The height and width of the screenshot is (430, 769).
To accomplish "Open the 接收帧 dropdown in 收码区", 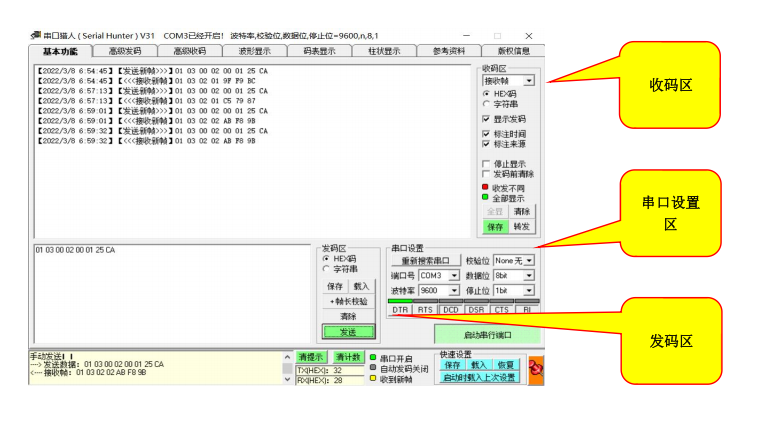I will click(529, 80).
